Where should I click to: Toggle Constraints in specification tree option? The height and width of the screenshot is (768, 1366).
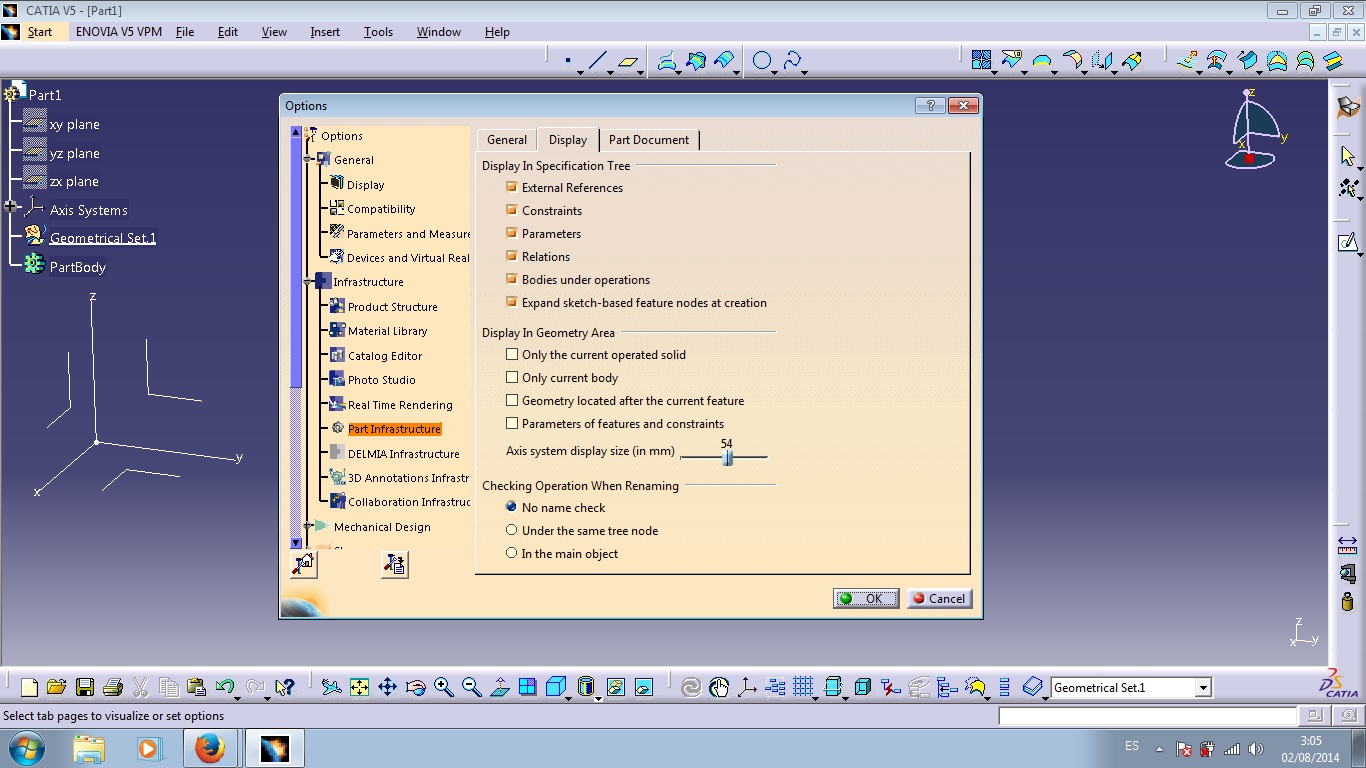[x=512, y=210]
